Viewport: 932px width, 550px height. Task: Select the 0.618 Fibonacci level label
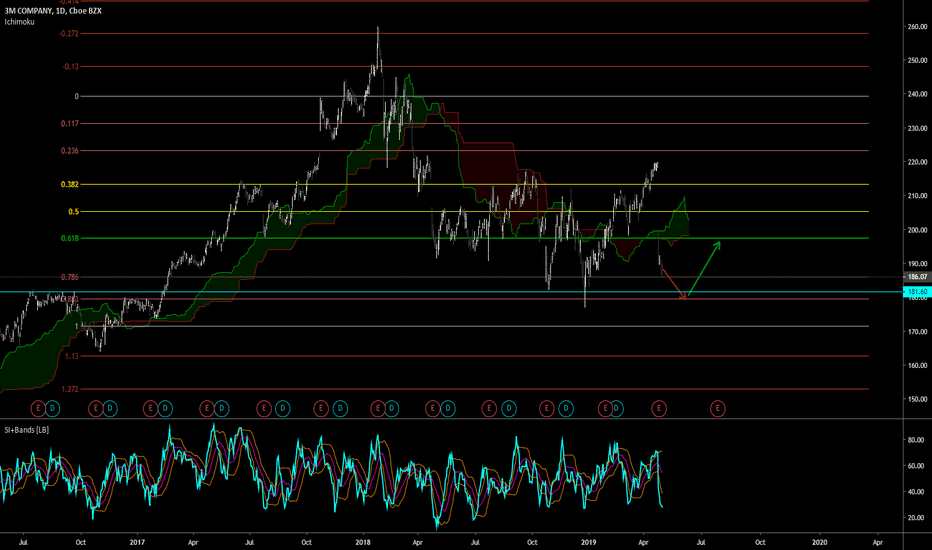(x=70, y=238)
